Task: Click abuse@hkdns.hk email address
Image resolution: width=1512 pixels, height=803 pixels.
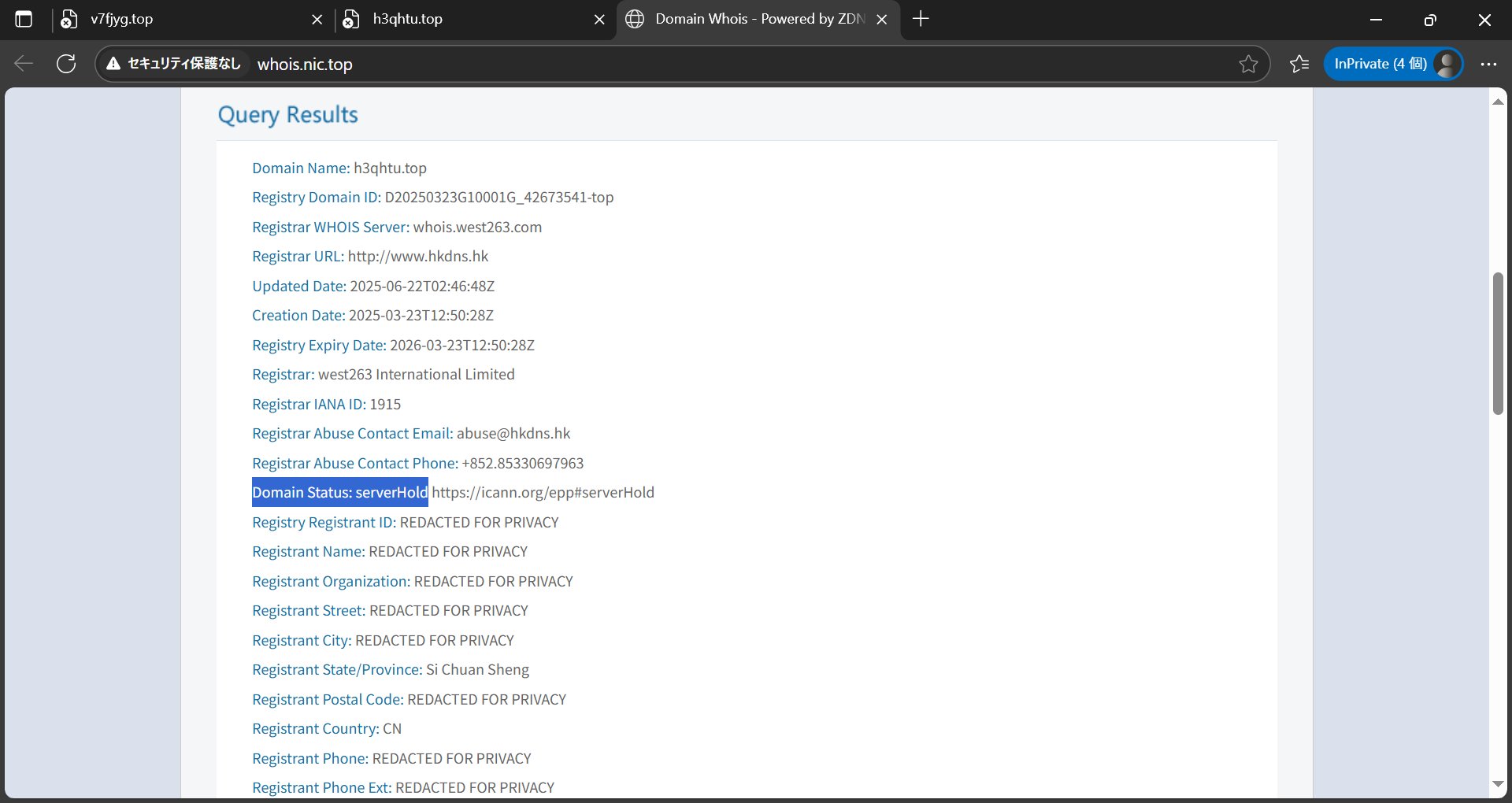Action: (513, 434)
